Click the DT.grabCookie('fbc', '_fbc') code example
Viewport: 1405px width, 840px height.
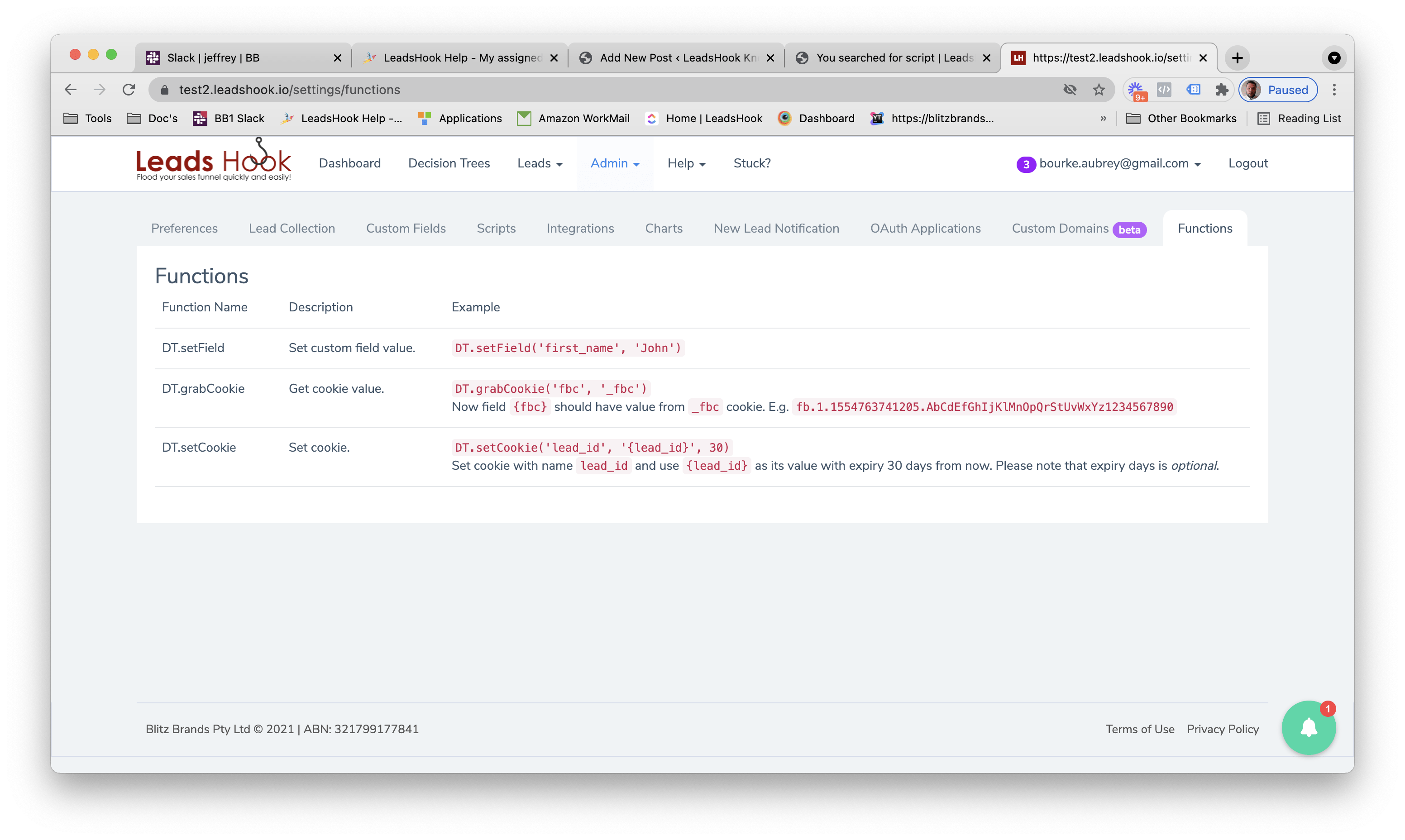[551, 388]
